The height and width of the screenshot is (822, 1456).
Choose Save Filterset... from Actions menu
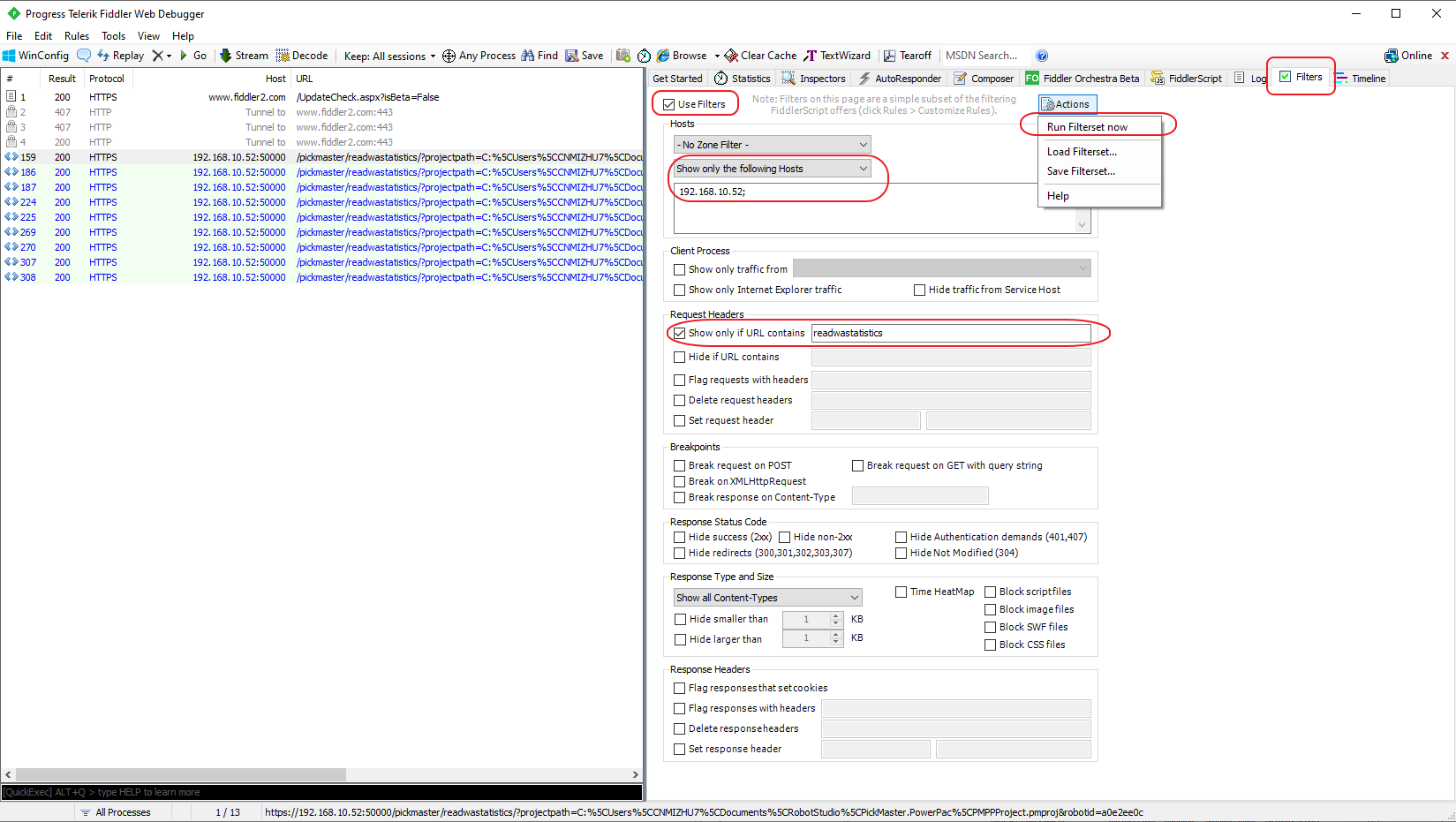pos(1099,171)
